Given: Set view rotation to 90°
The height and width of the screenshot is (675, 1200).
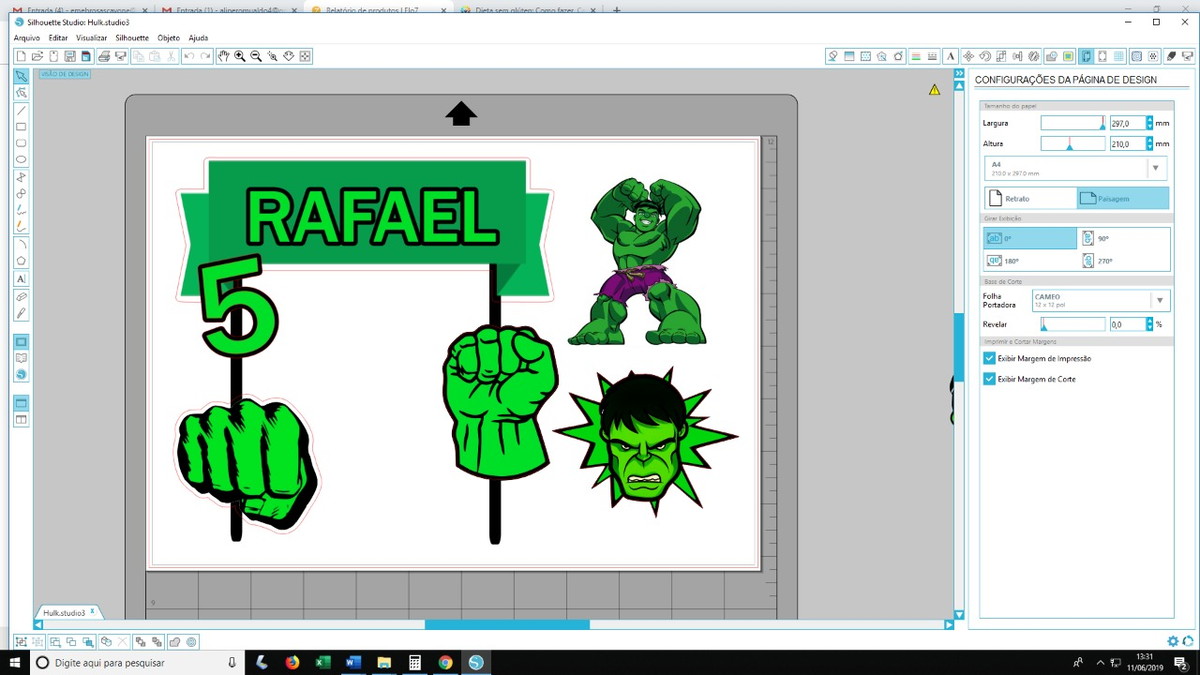Looking at the screenshot, I should 1123,238.
